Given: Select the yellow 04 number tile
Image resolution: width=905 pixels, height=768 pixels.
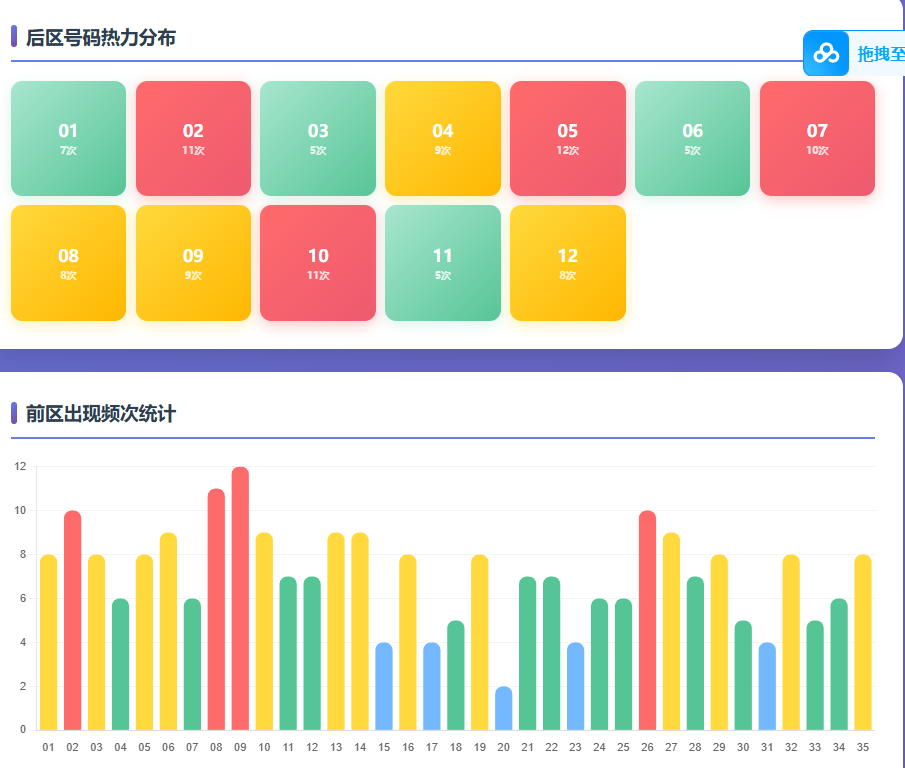Looking at the screenshot, I should point(443,138).
